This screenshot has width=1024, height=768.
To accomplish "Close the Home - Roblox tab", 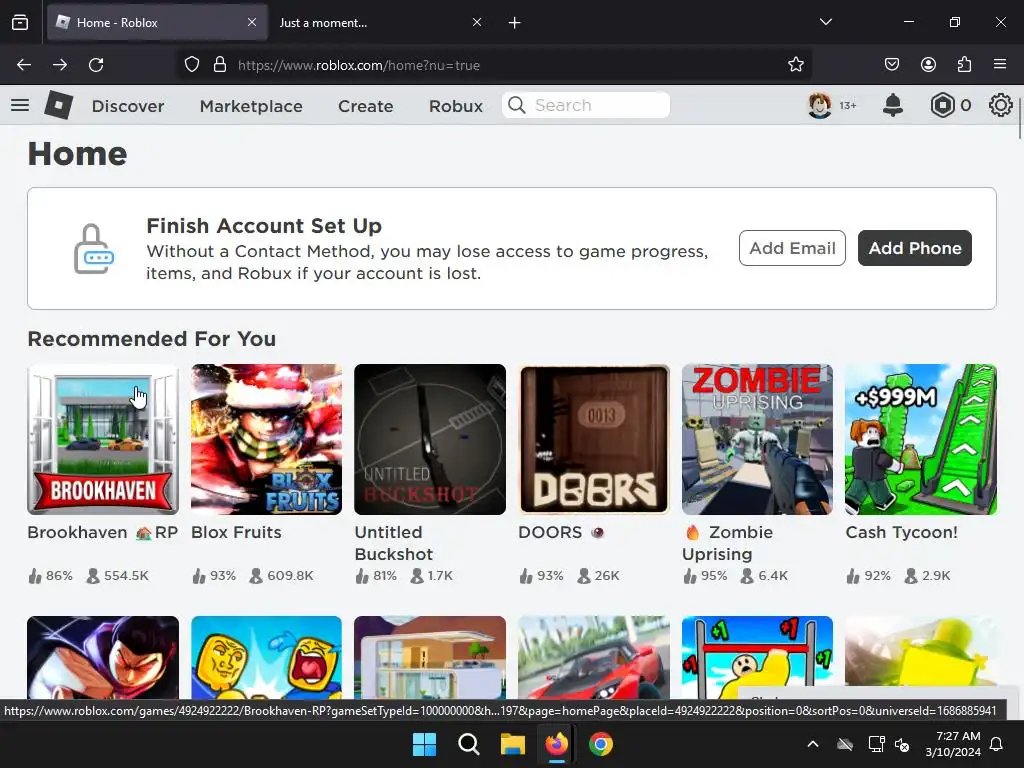I will point(252,22).
